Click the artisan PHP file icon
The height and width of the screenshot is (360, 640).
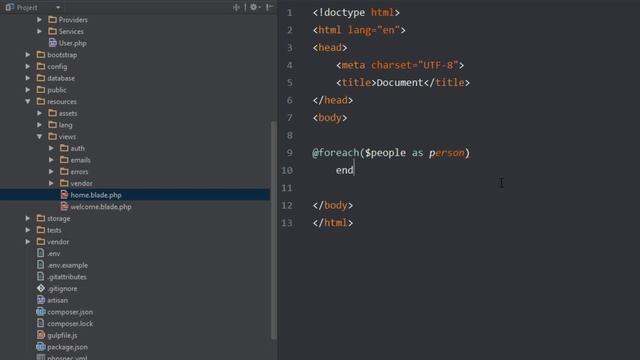click(41, 300)
